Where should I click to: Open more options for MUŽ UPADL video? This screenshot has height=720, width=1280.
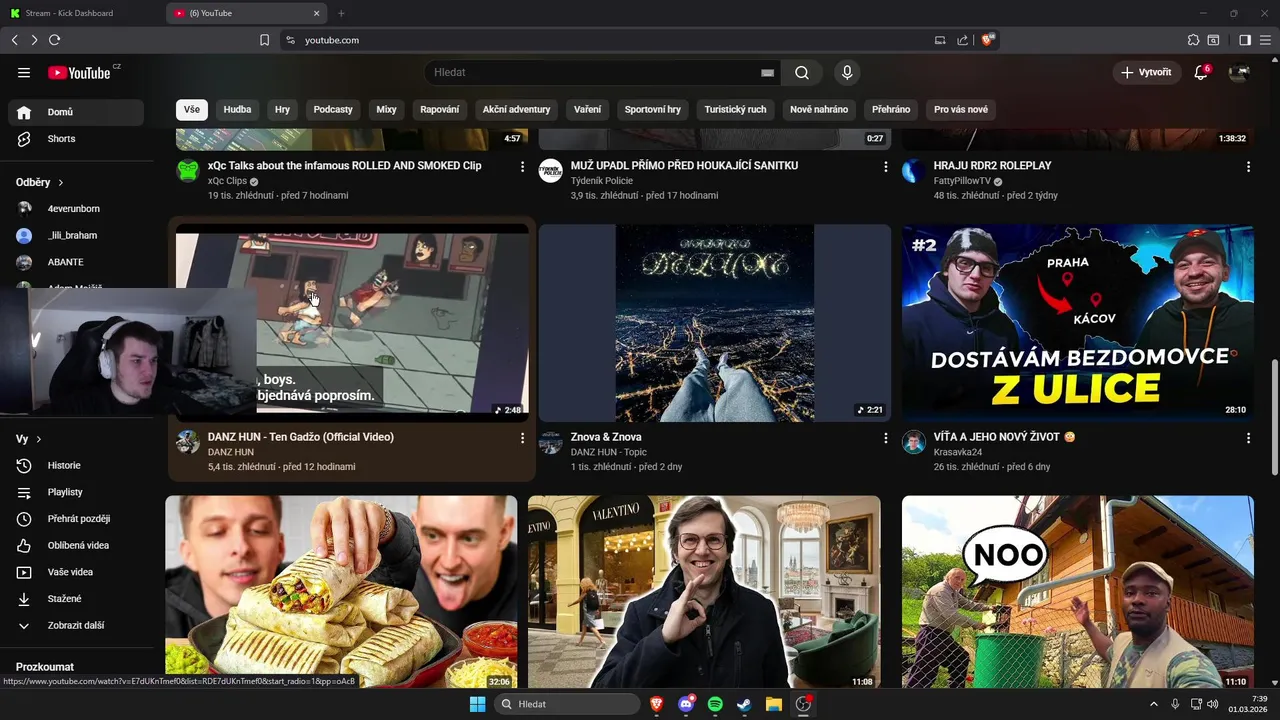885,167
